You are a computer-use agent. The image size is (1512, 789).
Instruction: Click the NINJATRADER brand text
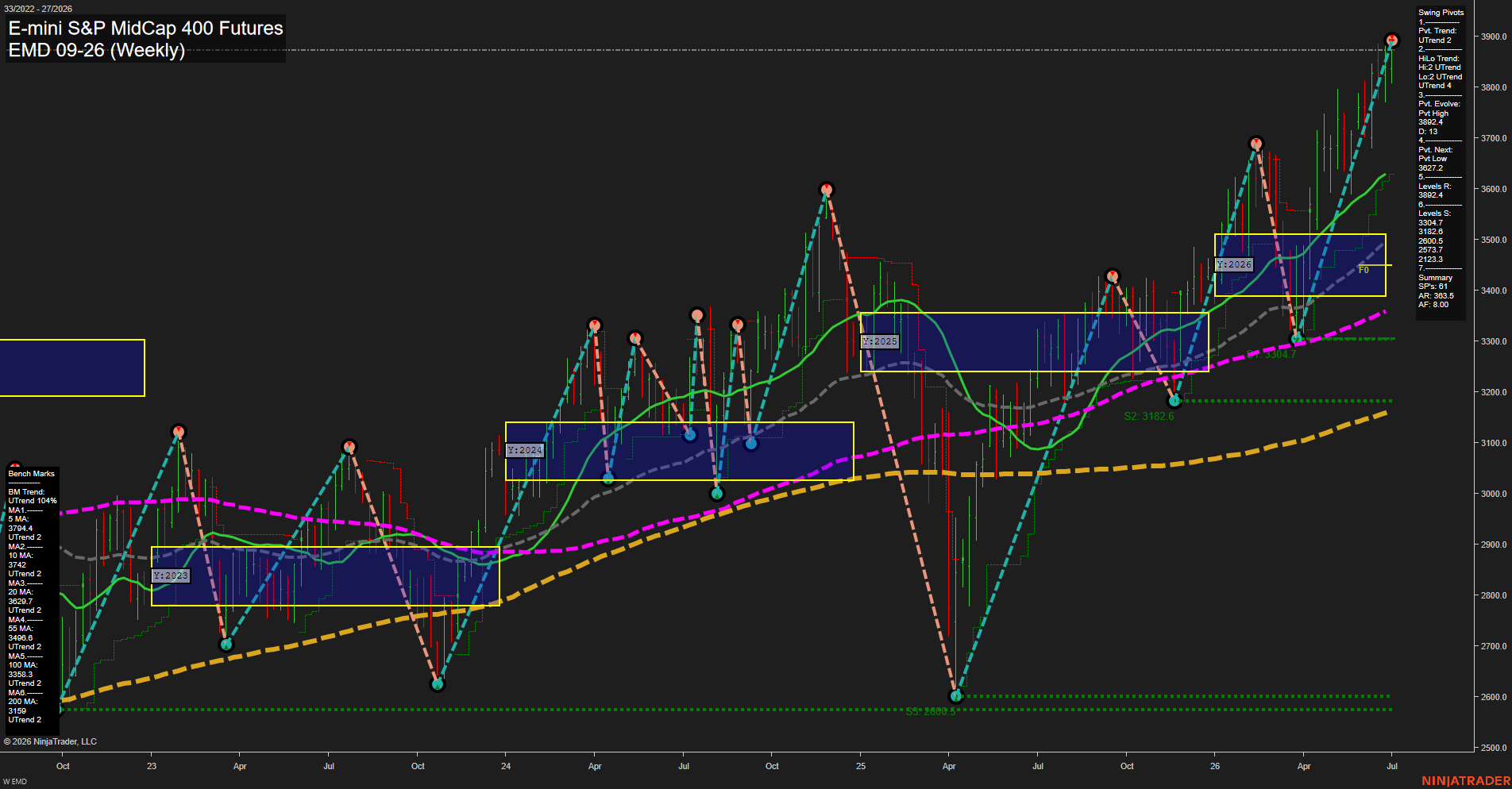1466,781
